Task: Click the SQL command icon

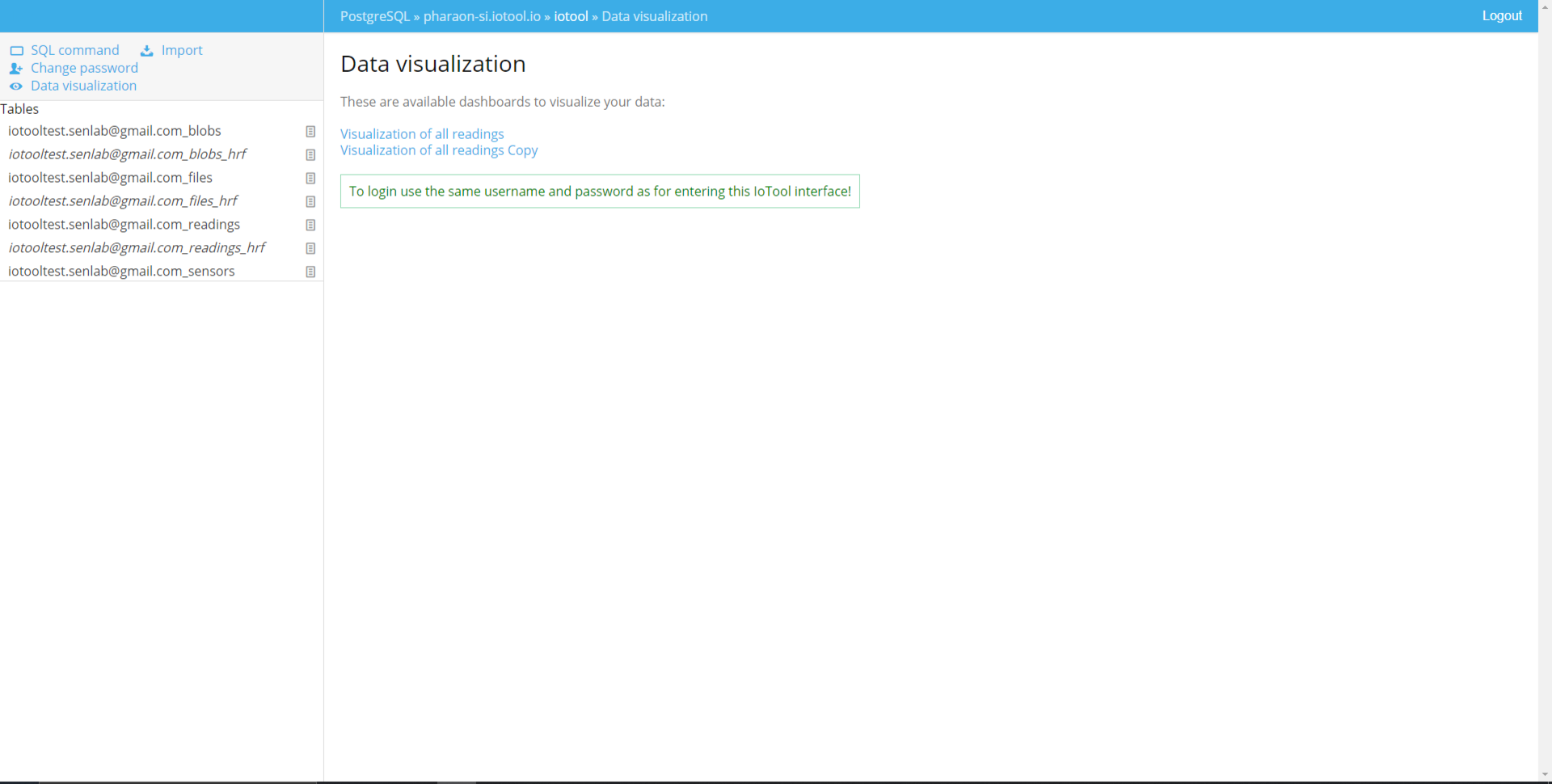Action: point(16,51)
